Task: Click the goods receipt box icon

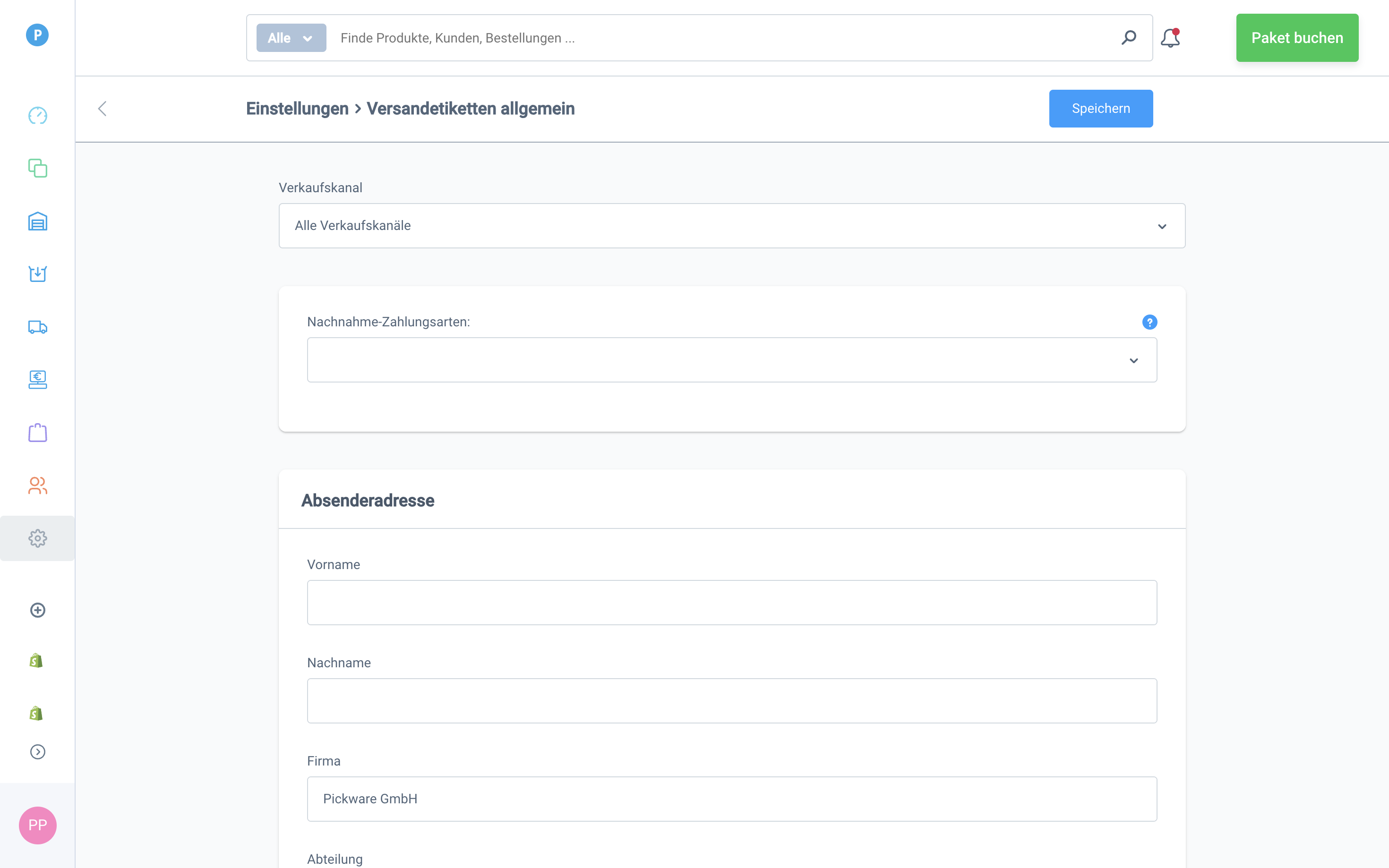Action: point(37,274)
